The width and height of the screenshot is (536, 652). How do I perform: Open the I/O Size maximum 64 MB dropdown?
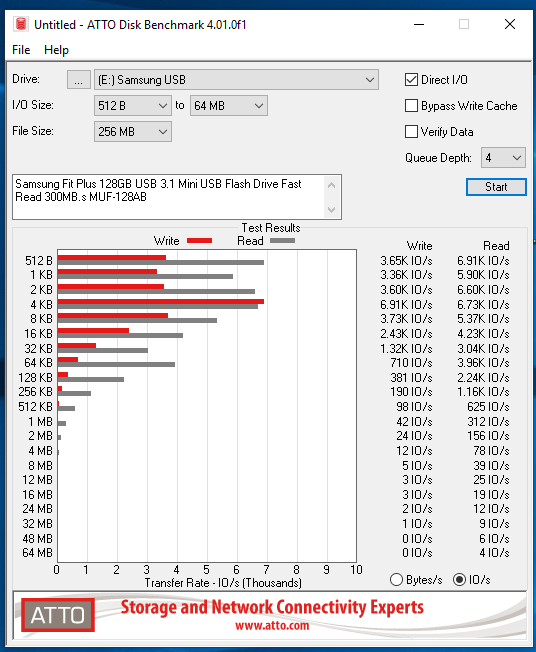(x=229, y=106)
